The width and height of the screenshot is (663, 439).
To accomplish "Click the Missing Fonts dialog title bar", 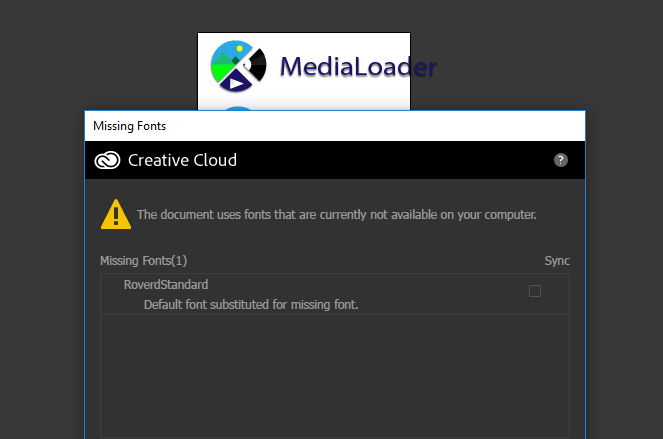I will 335,126.
